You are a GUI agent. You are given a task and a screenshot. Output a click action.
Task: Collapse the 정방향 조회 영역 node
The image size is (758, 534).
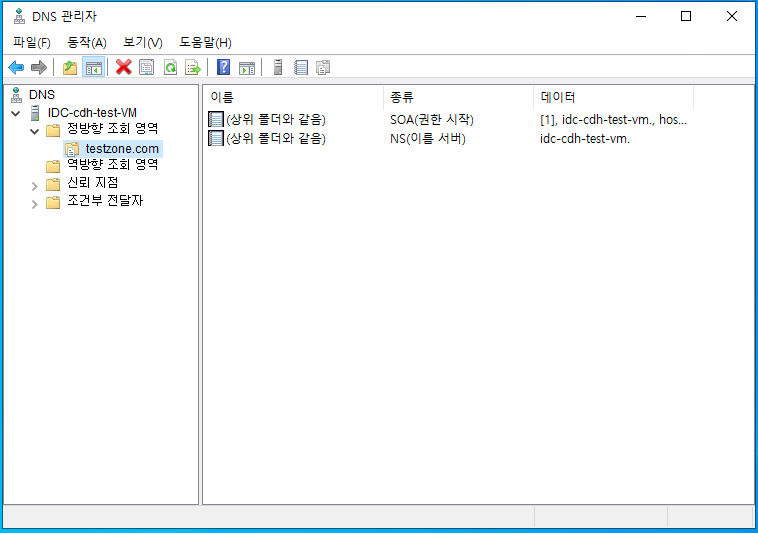[x=34, y=131]
